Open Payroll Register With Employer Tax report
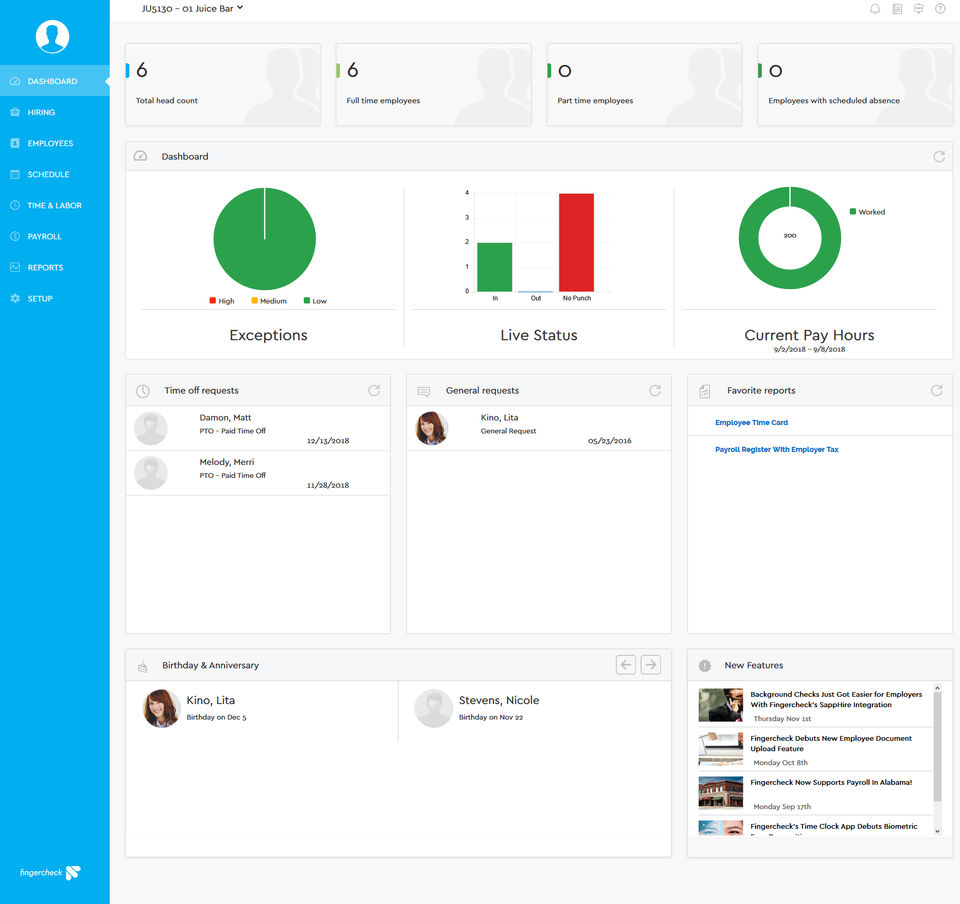The width and height of the screenshot is (960, 904). coord(776,449)
